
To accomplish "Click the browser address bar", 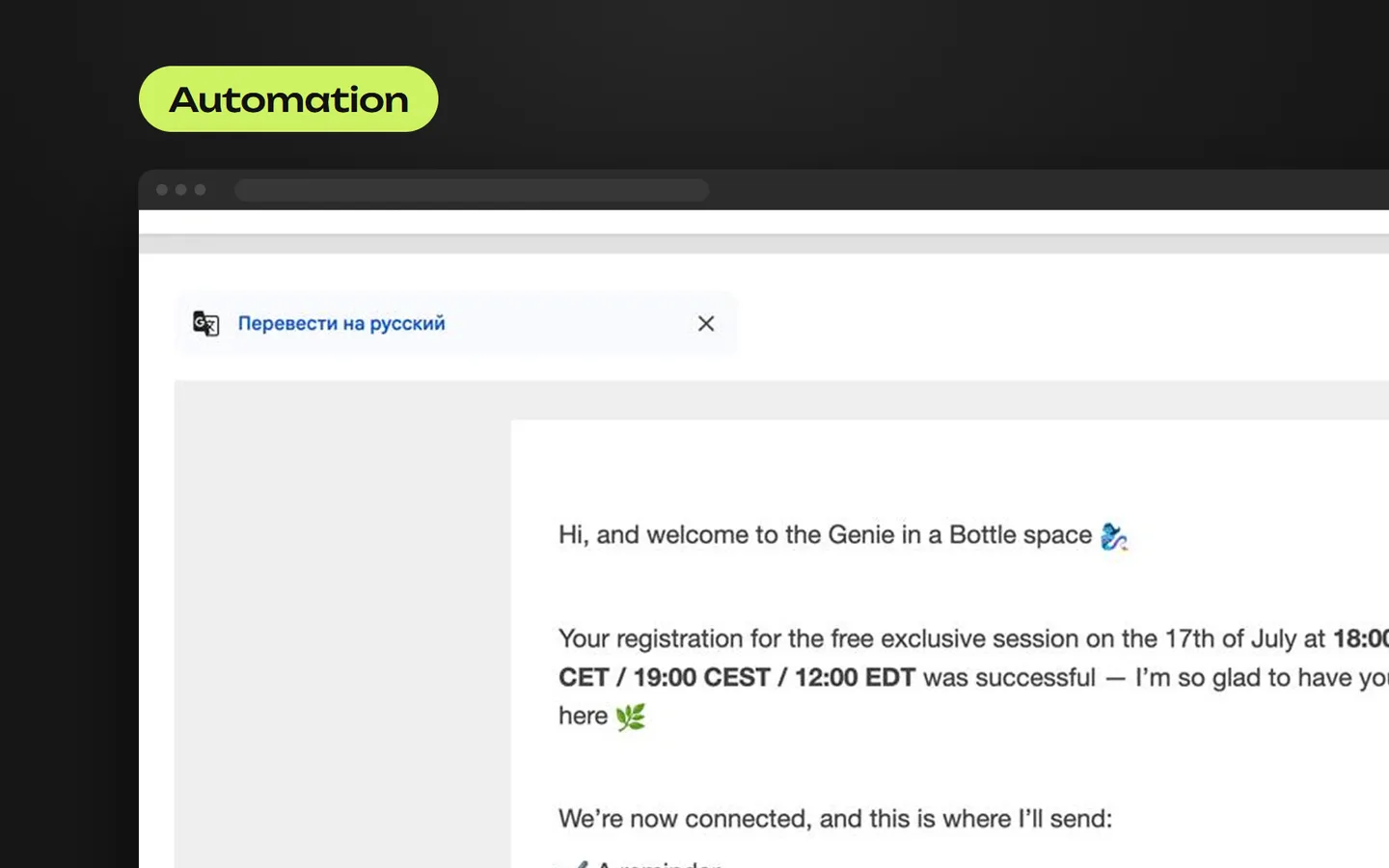I will [472, 190].
